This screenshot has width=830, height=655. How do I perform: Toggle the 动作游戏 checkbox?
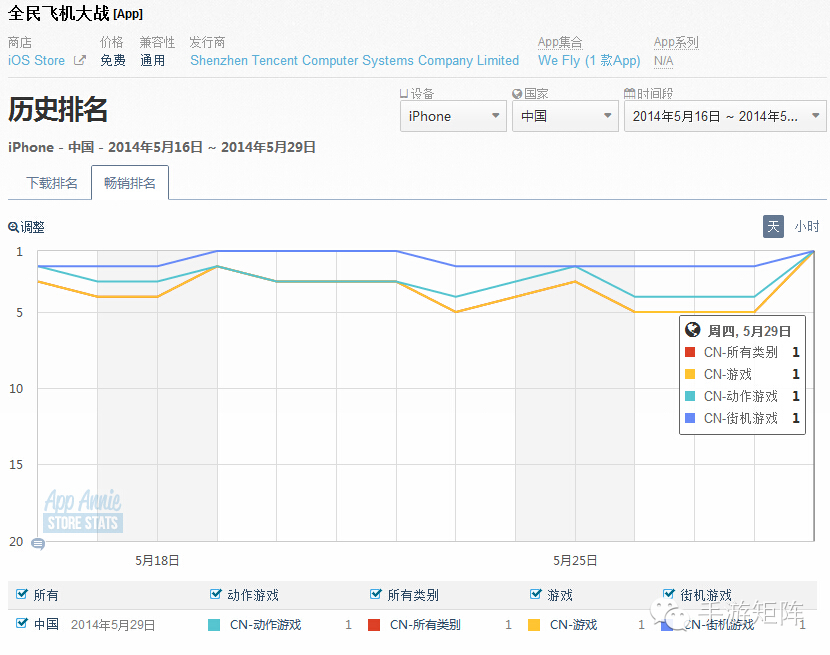215,594
